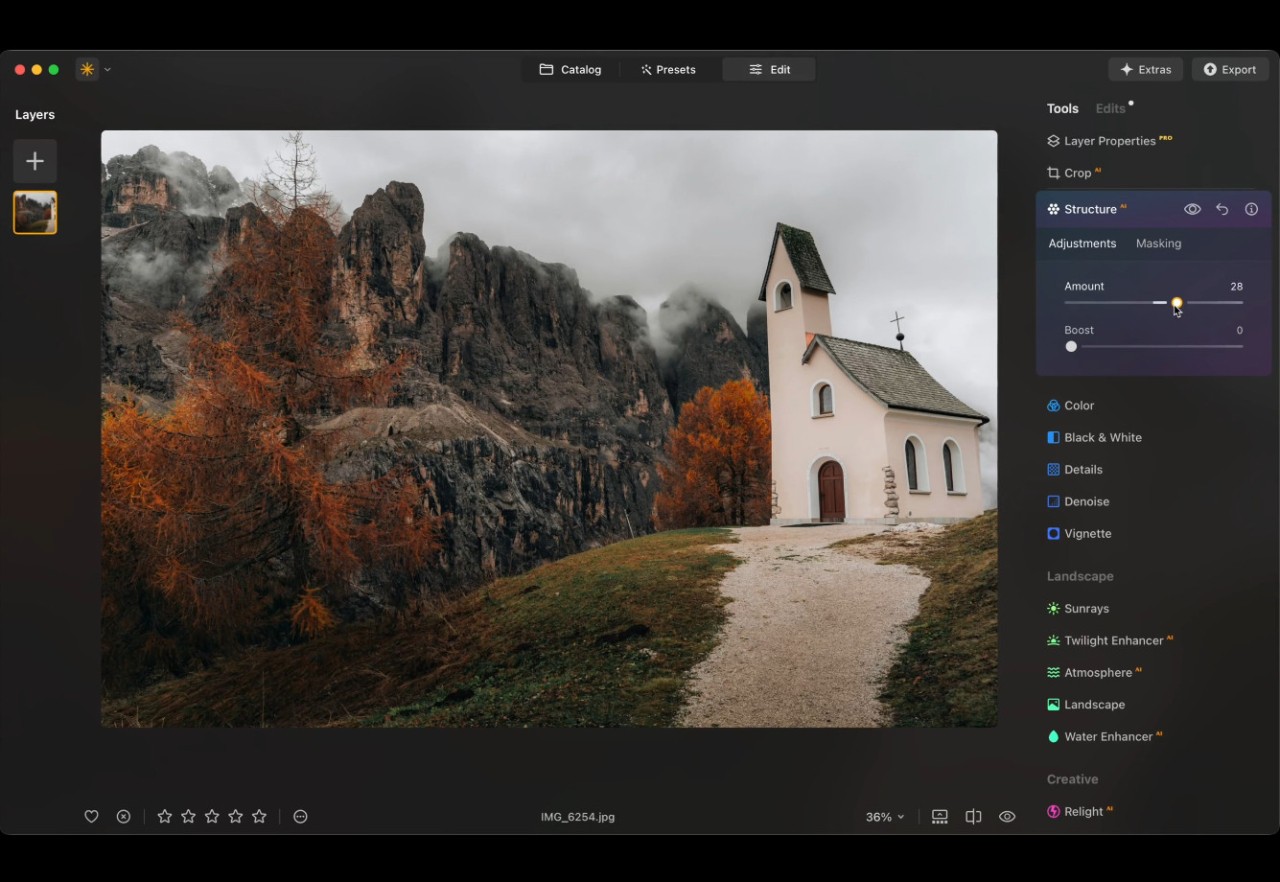The image size is (1280, 882).
Task: Click the Boost slider handle
Action: point(1071,346)
